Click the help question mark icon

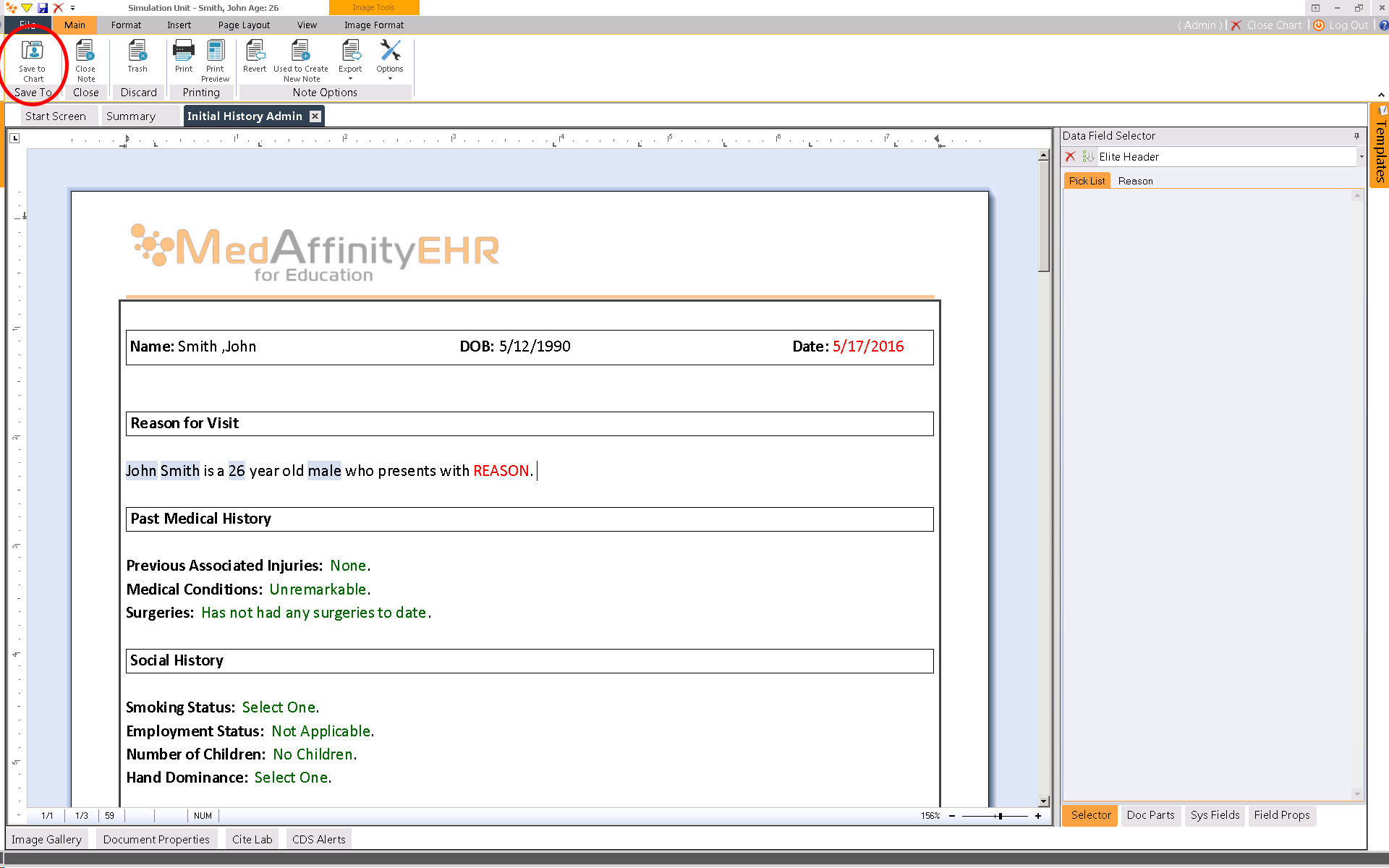[x=1383, y=25]
